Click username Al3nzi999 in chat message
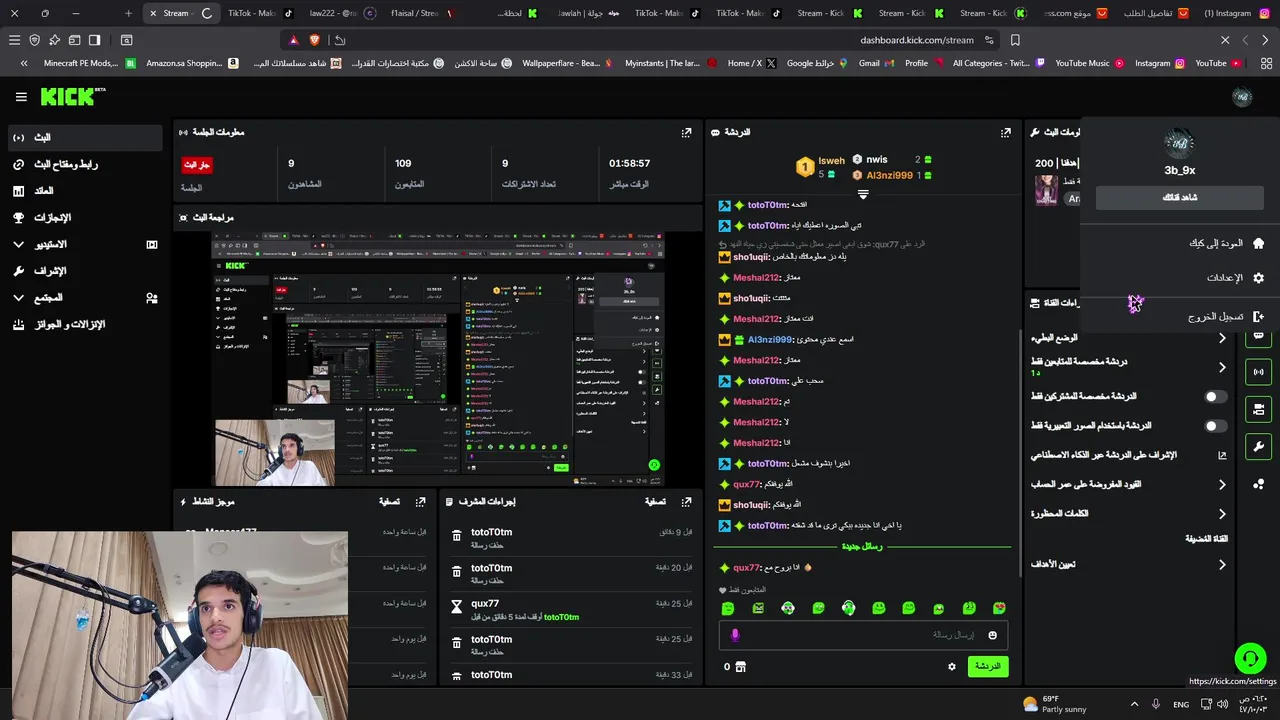Screen dimensions: 1280x720 pos(770,340)
